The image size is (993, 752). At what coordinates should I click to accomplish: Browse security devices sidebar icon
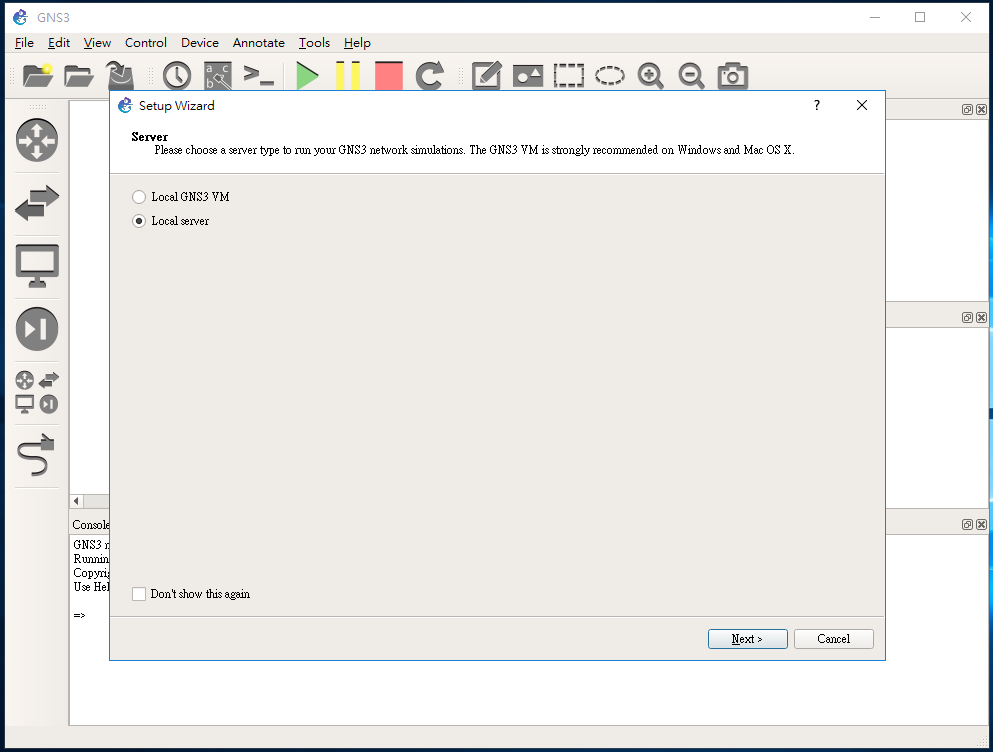[x=37, y=329]
